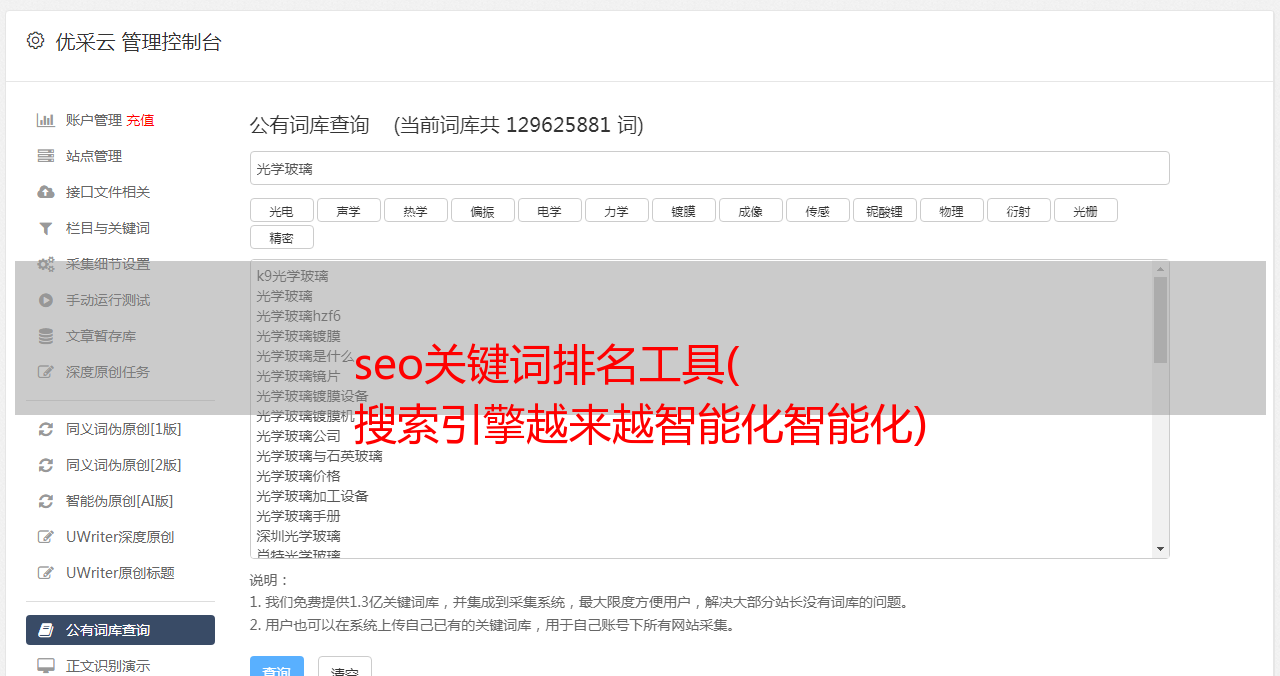The width and height of the screenshot is (1280, 676).
Task: Click the 铌酸锂 tag button
Action: point(885,210)
